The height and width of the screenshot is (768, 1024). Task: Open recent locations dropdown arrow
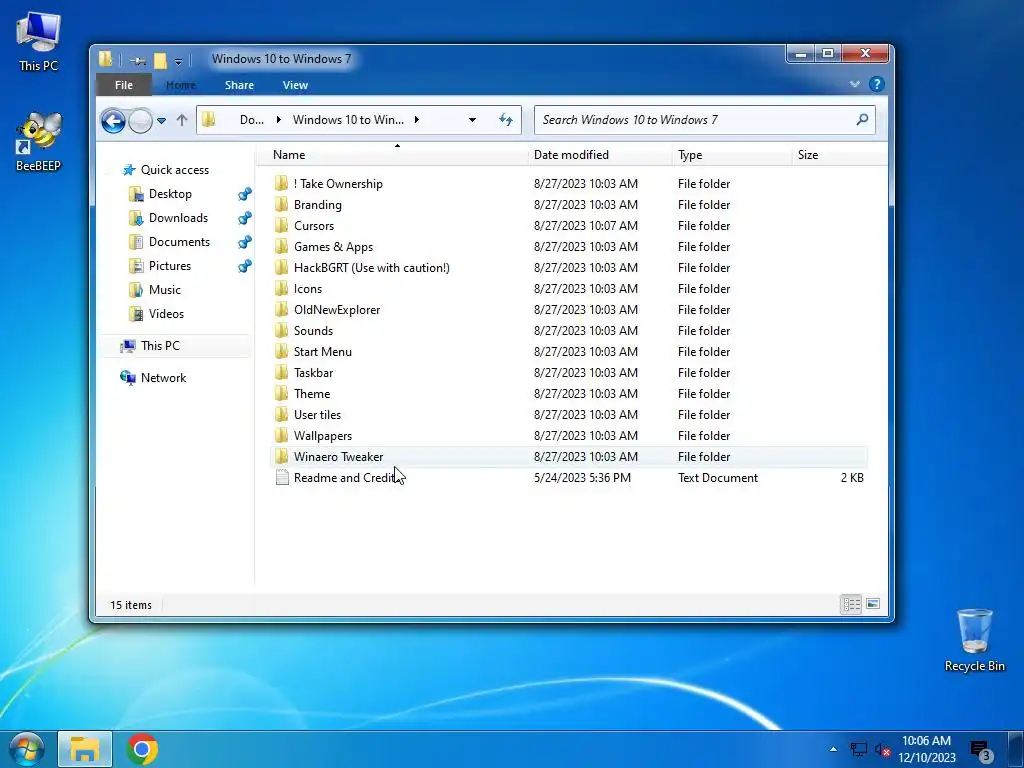pyautogui.click(x=161, y=120)
